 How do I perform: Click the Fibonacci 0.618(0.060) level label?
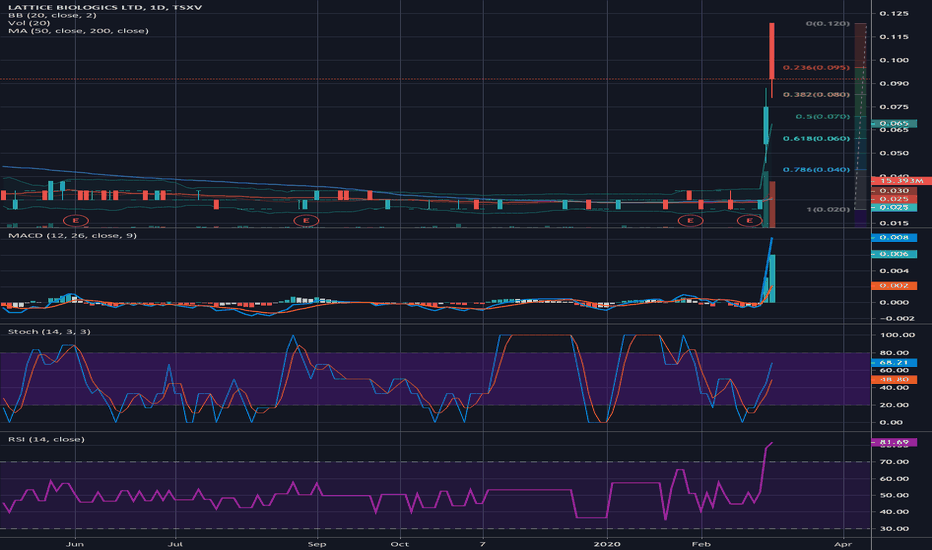click(816, 139)
